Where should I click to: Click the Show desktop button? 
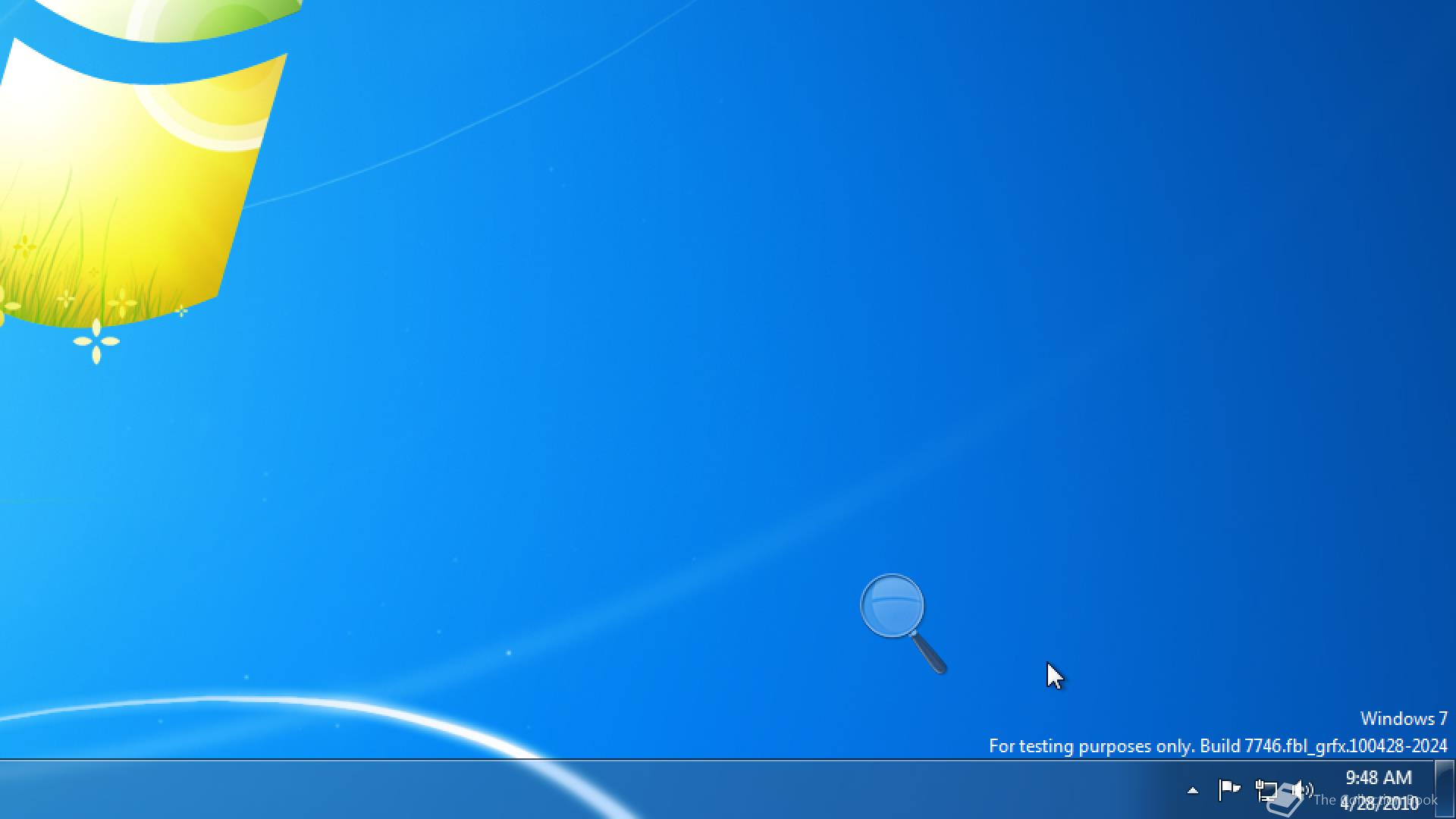(x=1444, y=789)
